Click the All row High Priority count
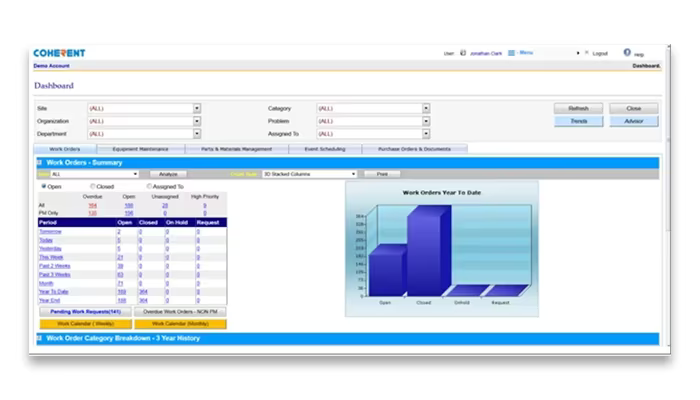 (x=204, y=205)
